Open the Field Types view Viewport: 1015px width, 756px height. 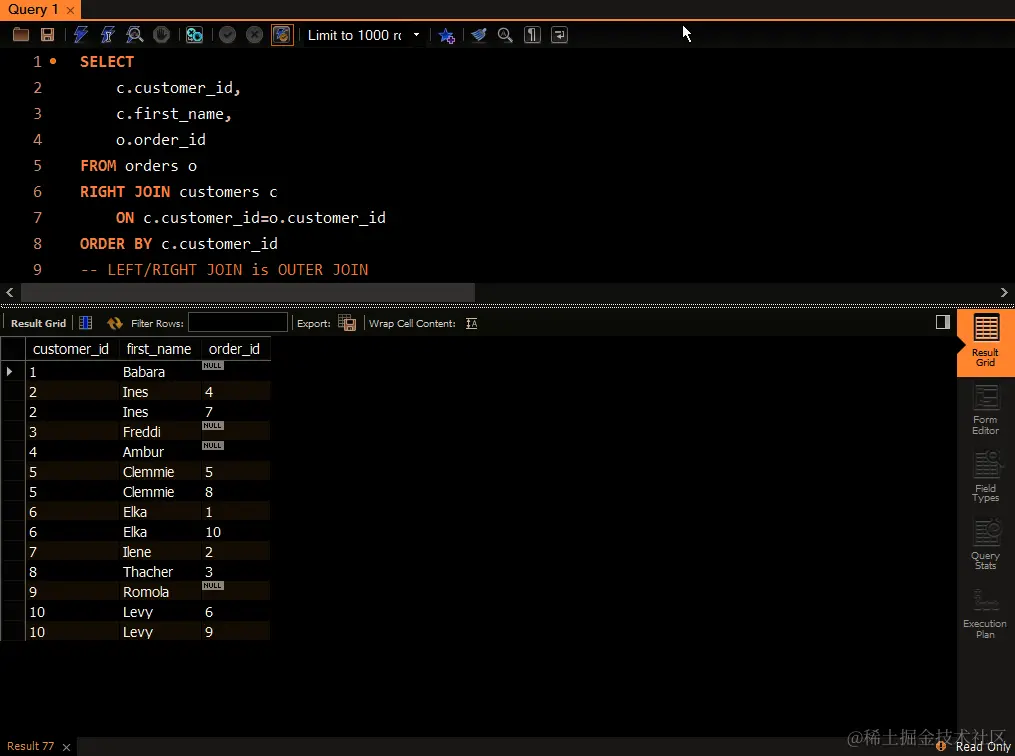tap(985, 478)
